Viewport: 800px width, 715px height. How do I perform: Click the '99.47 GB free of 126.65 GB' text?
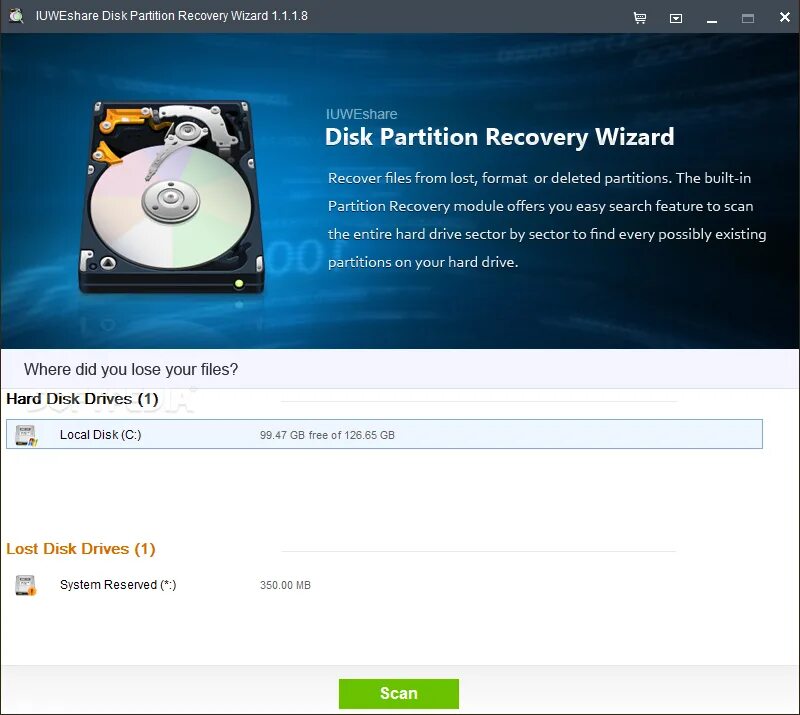[327, 435]
